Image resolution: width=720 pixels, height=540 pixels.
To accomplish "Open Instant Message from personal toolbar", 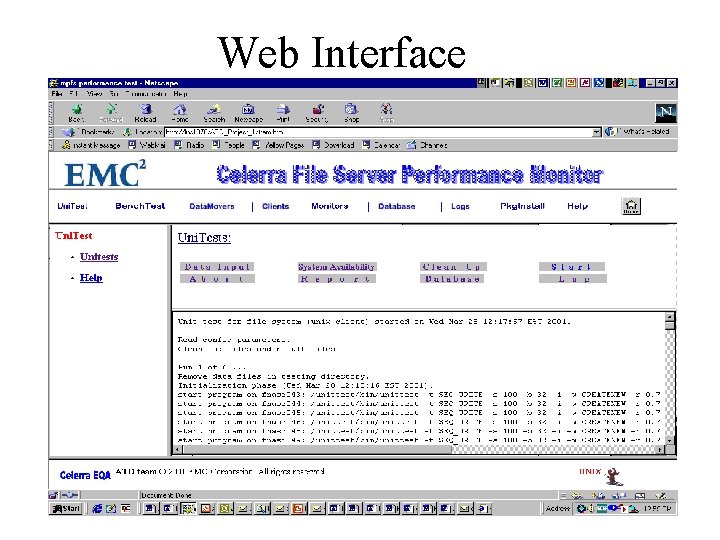I will click(x=91, y=145).
